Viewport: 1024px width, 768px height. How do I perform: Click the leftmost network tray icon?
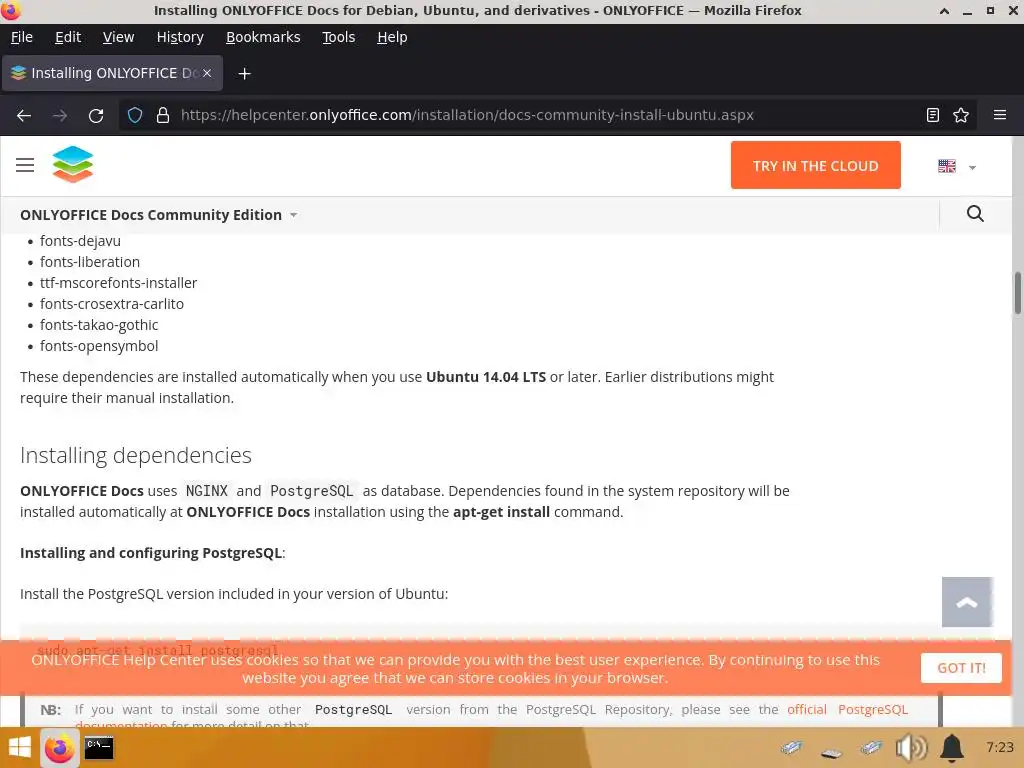(x=791, y=748)
